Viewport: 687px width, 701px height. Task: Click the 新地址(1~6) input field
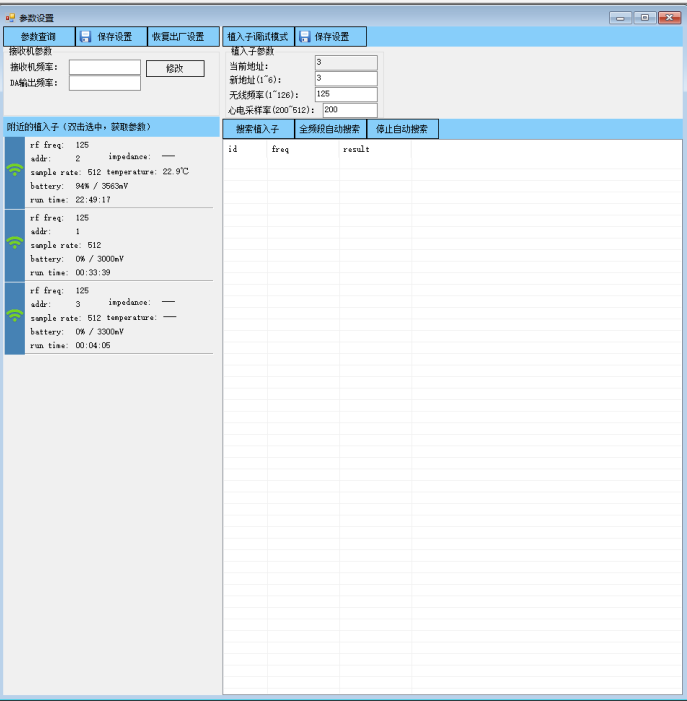point(346,79)
